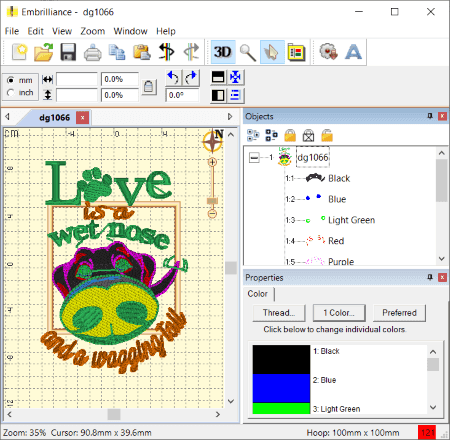Image resolution: width=450 pixels, height=440 pixels.
Task: Show previous tabs with the left arrow
Action: (x=7, y=117)
